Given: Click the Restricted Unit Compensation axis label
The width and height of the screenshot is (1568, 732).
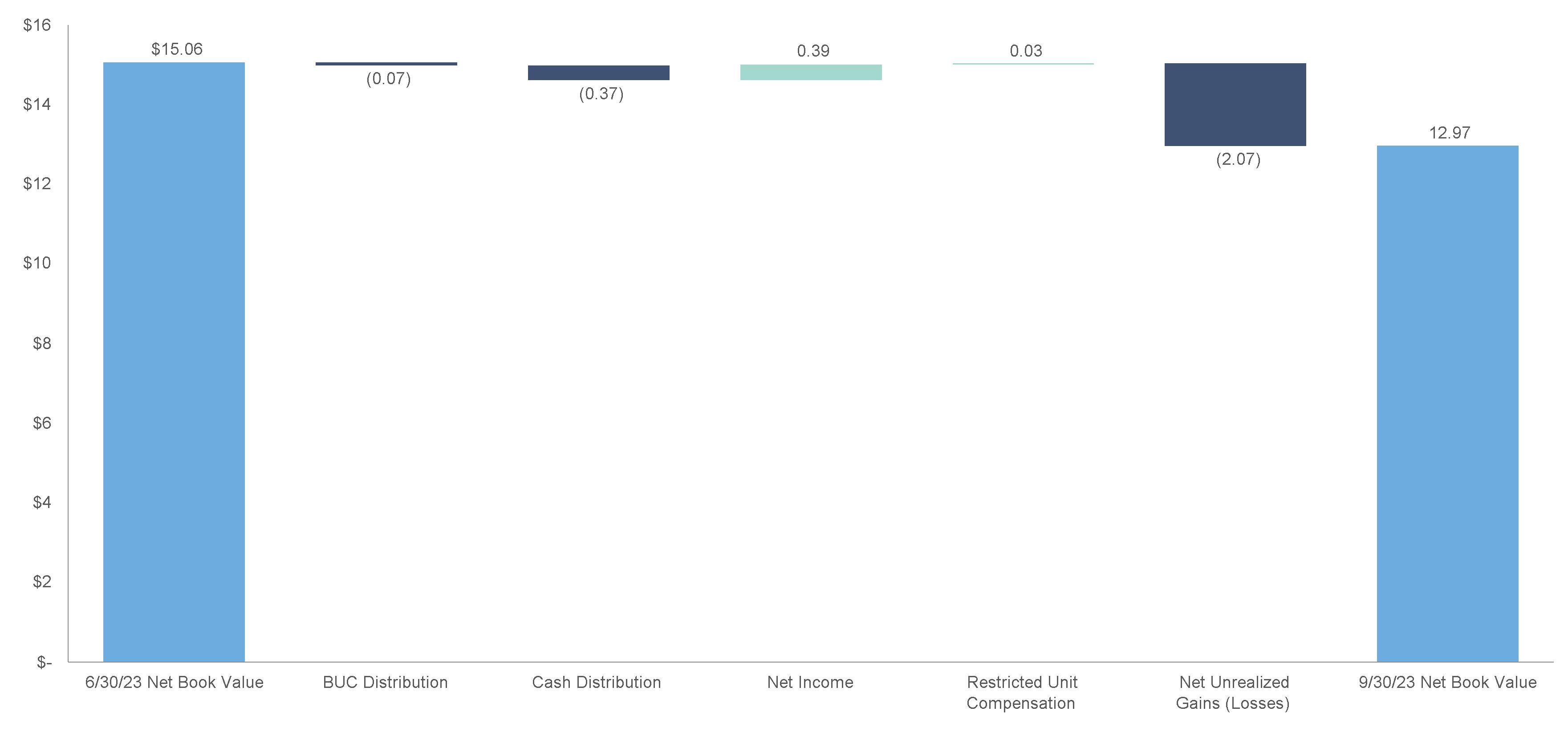Looking at the screenshot, I should [x=1021, y=692].
